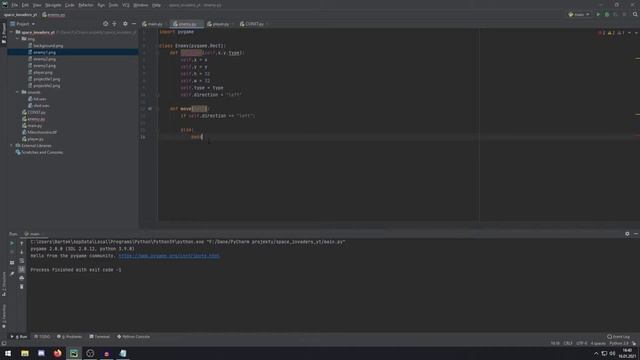Toggle scroll to end in Run console
This screenshot has width=640, height=360.
[x=22, y=269]
